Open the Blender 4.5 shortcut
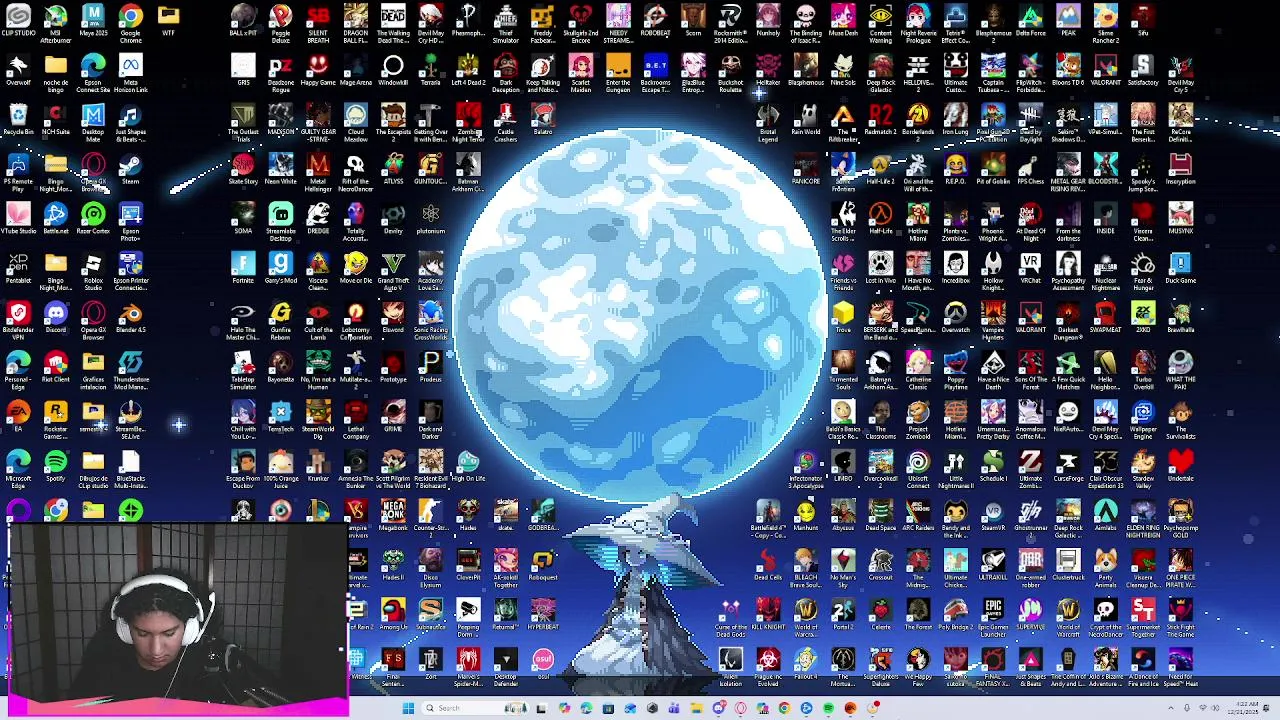Viewport: 1280px width, 720px height. [x=130, y=318]
